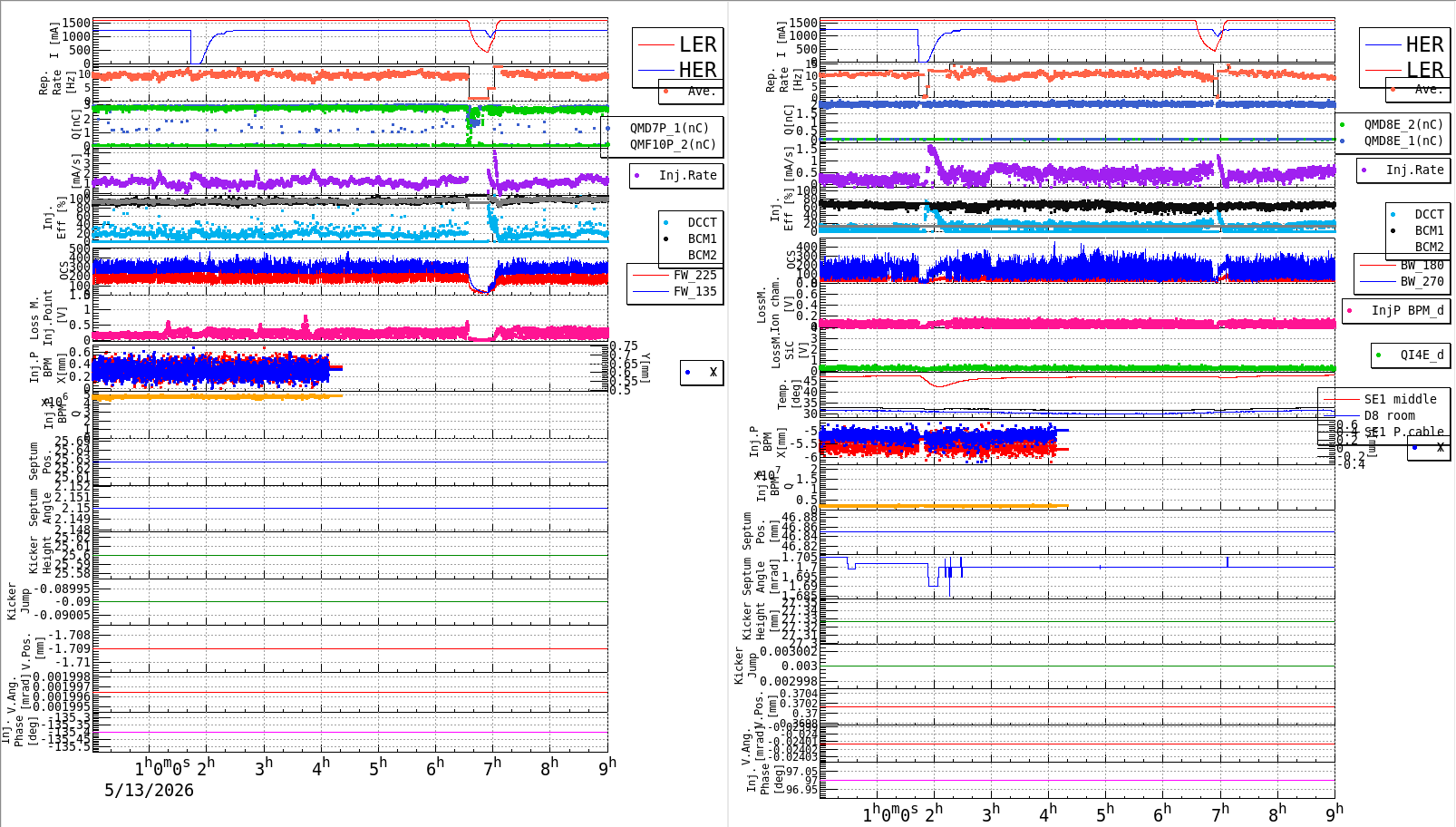The width and height of the screenshot is (1456, 827).
Task: Click BCM2 legend entry in right panel
Action: [x=1429, y=247]
